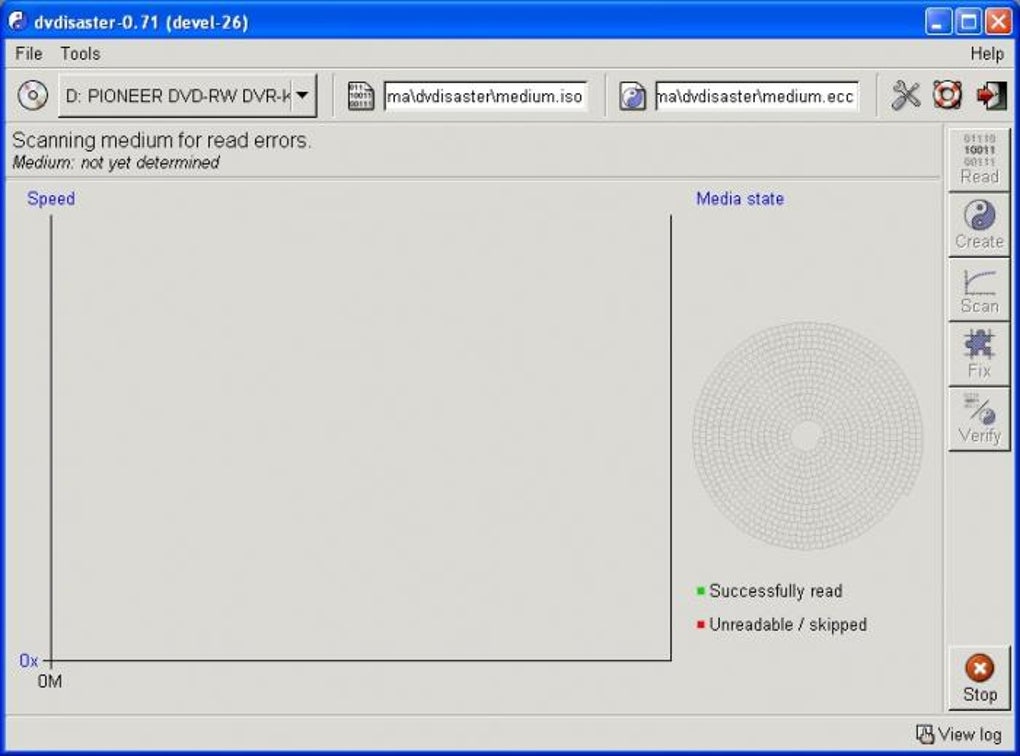
Task: Click the 0M axis label
Action: [49, 682]
